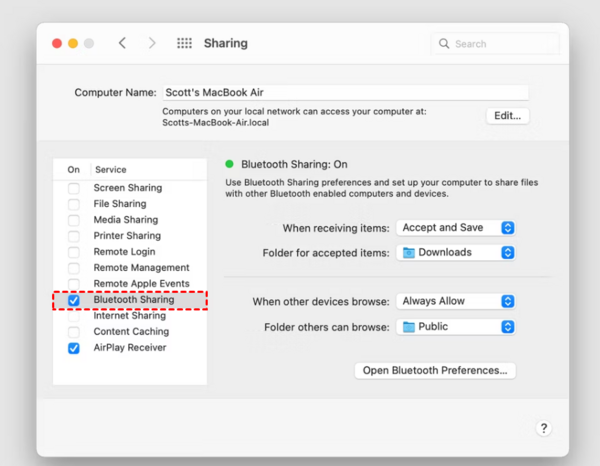Click the forward navigation arrow
Image resolution: width=600 pixels, height=466 pixels.
pos(152,43)
